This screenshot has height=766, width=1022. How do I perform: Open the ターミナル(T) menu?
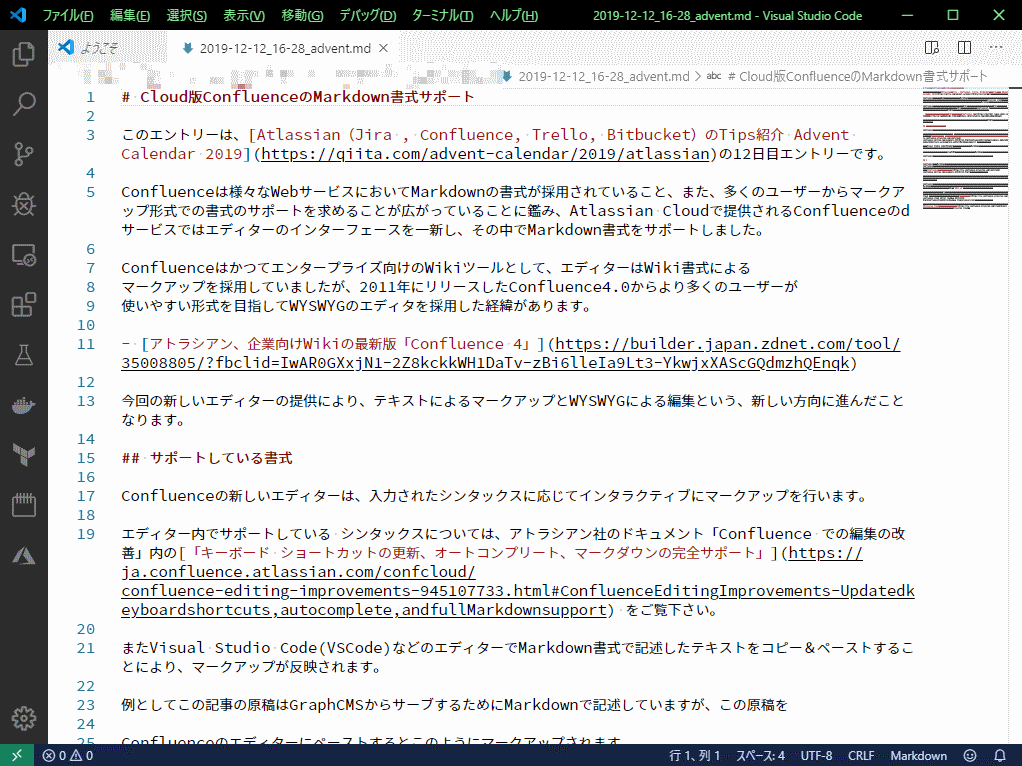(x=443, y=15)
